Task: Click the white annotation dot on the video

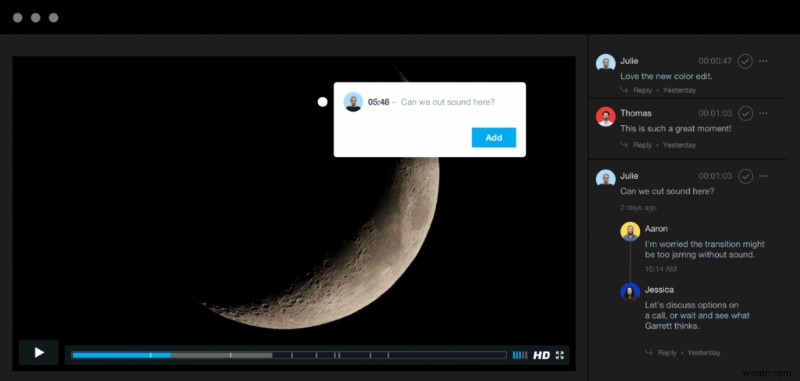Action: [x=322, y=102]
